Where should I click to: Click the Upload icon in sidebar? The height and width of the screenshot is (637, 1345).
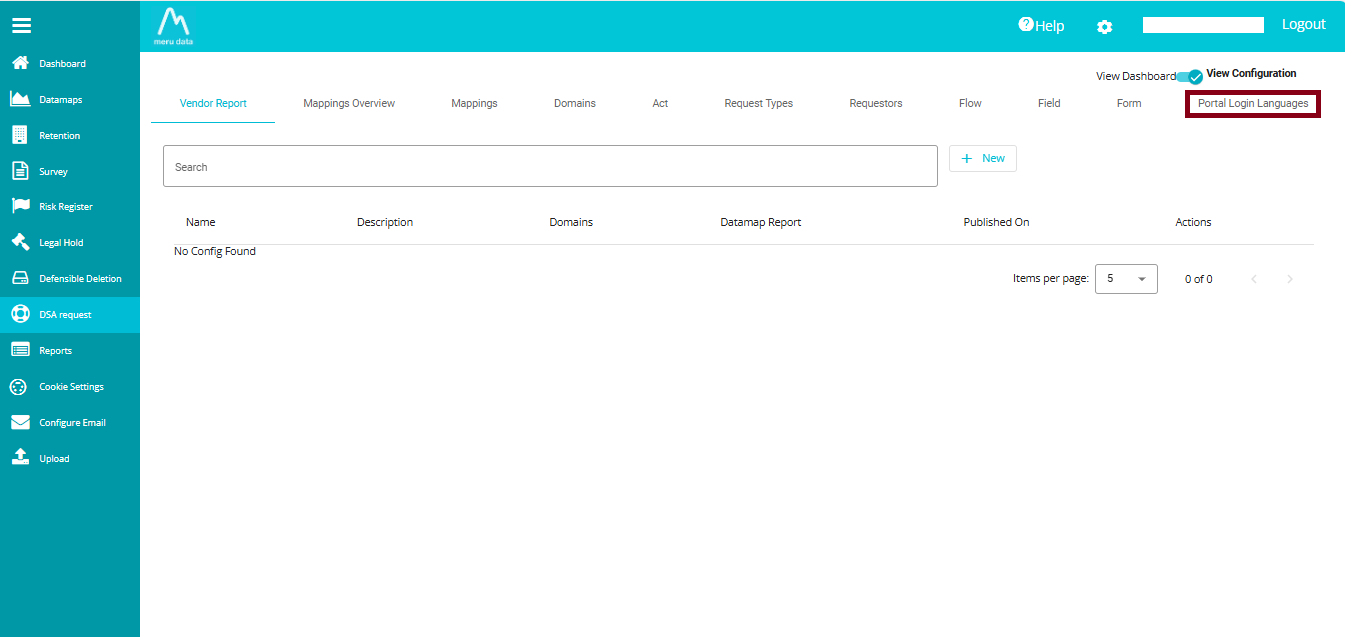point(20,457)
